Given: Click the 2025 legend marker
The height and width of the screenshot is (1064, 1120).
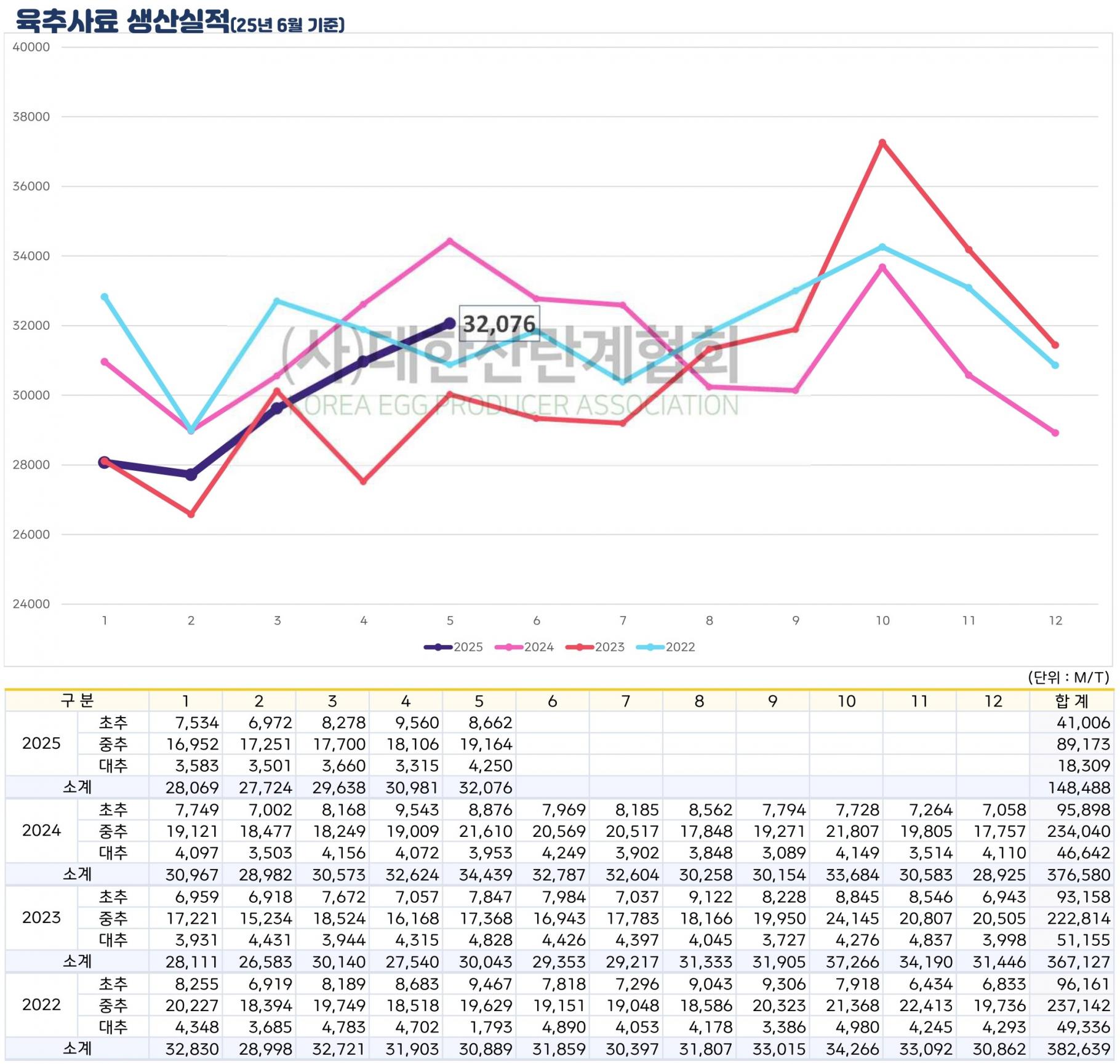Looking at the screenshot, I should coord(438,647).
